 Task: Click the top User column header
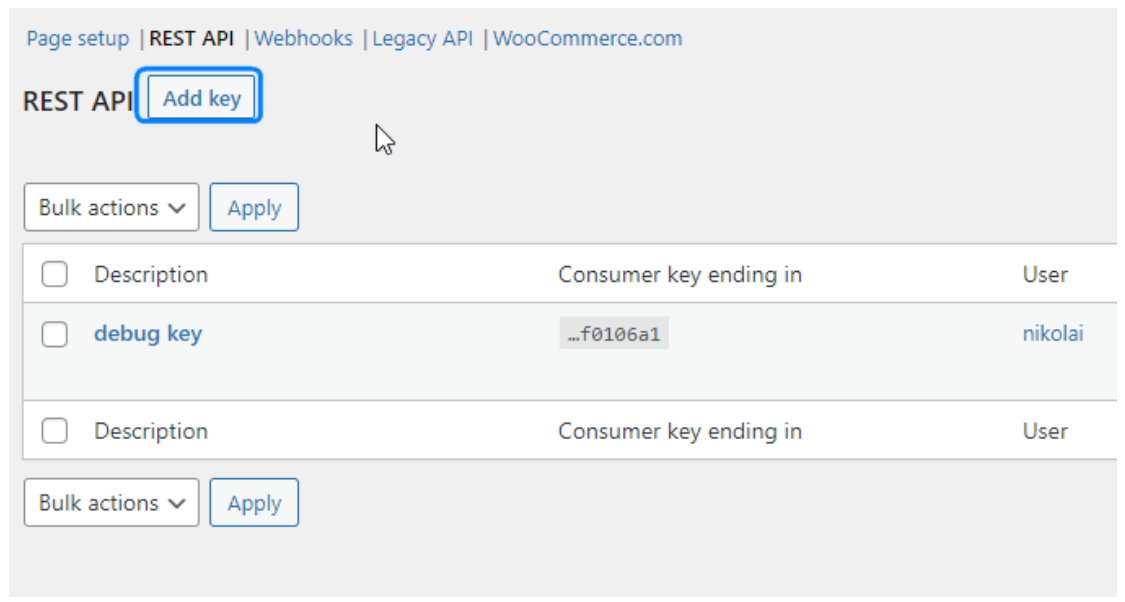[x=1045, y=275]
